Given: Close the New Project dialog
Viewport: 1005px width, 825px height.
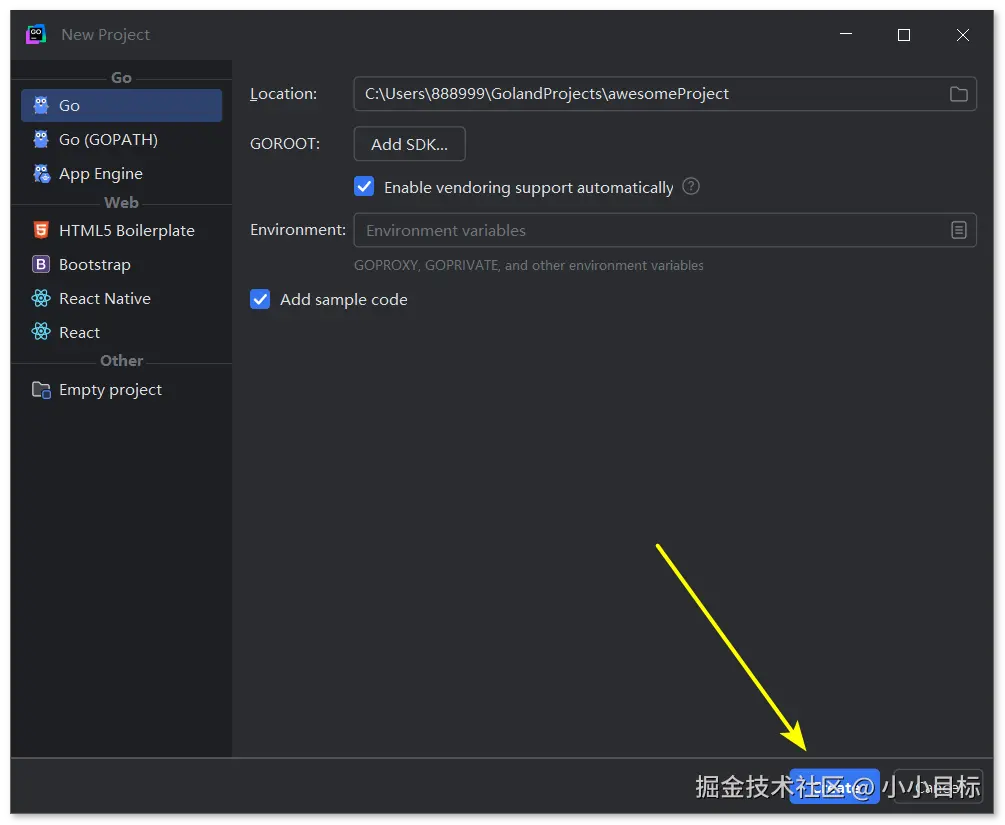Looking at the screenshot, I should click(x=963, y=35).
